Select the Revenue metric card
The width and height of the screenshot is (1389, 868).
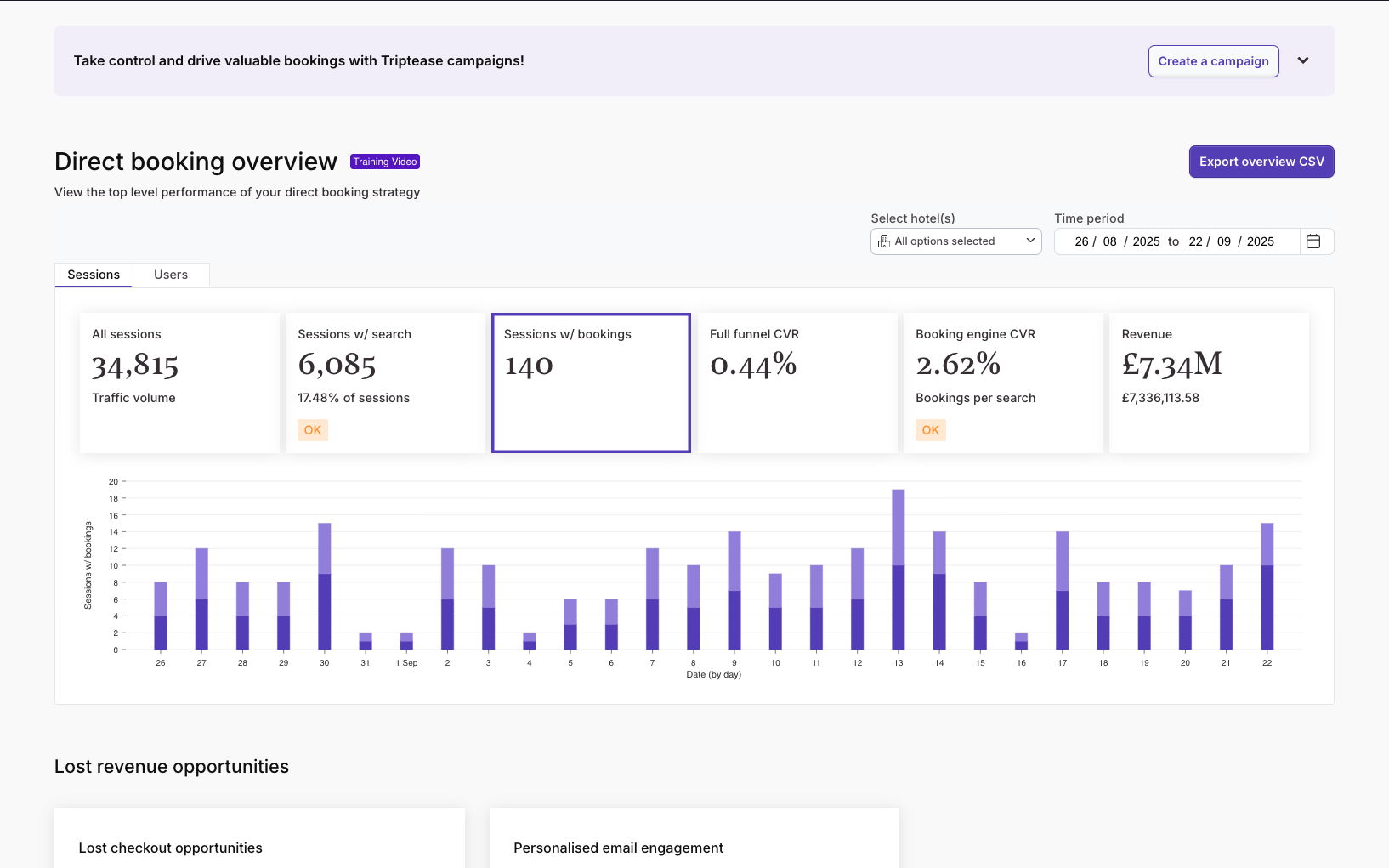(1209, 383)
